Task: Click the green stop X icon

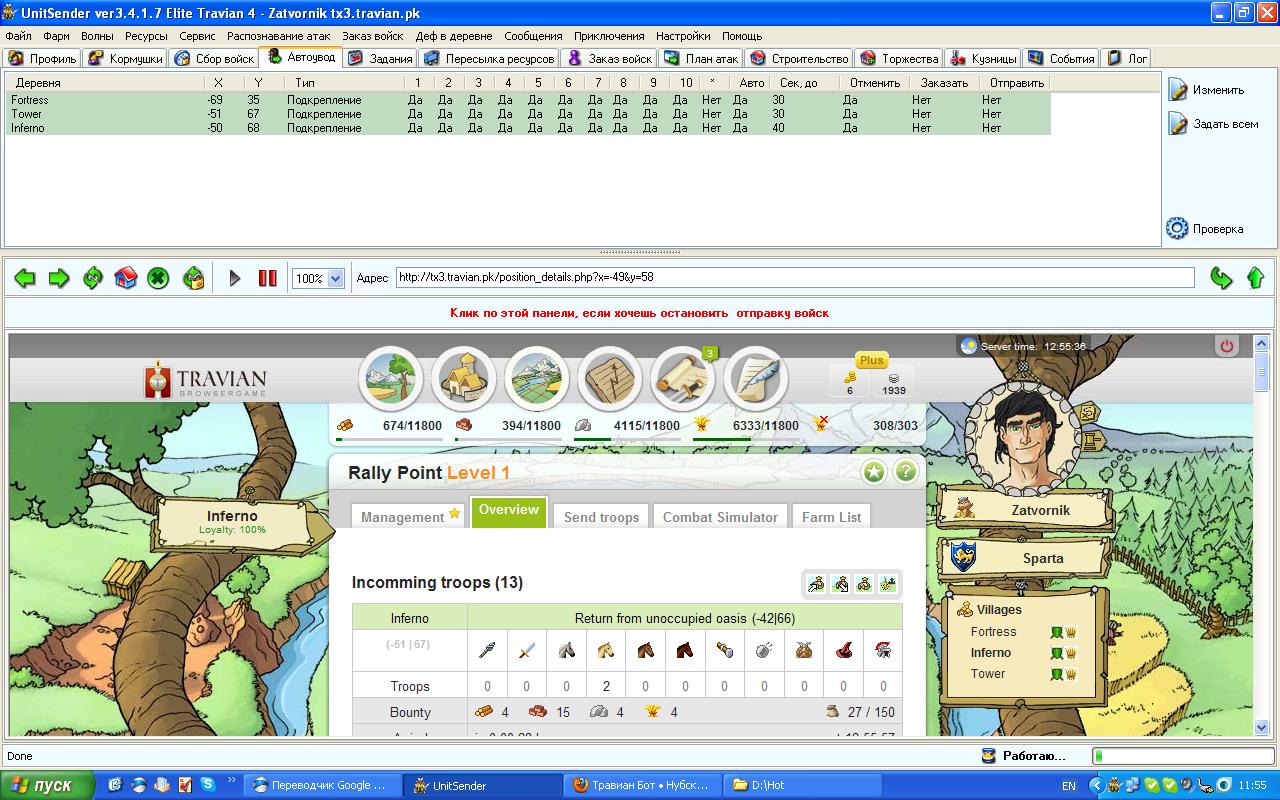Action: pyautogui.click(x=158, y=278)
